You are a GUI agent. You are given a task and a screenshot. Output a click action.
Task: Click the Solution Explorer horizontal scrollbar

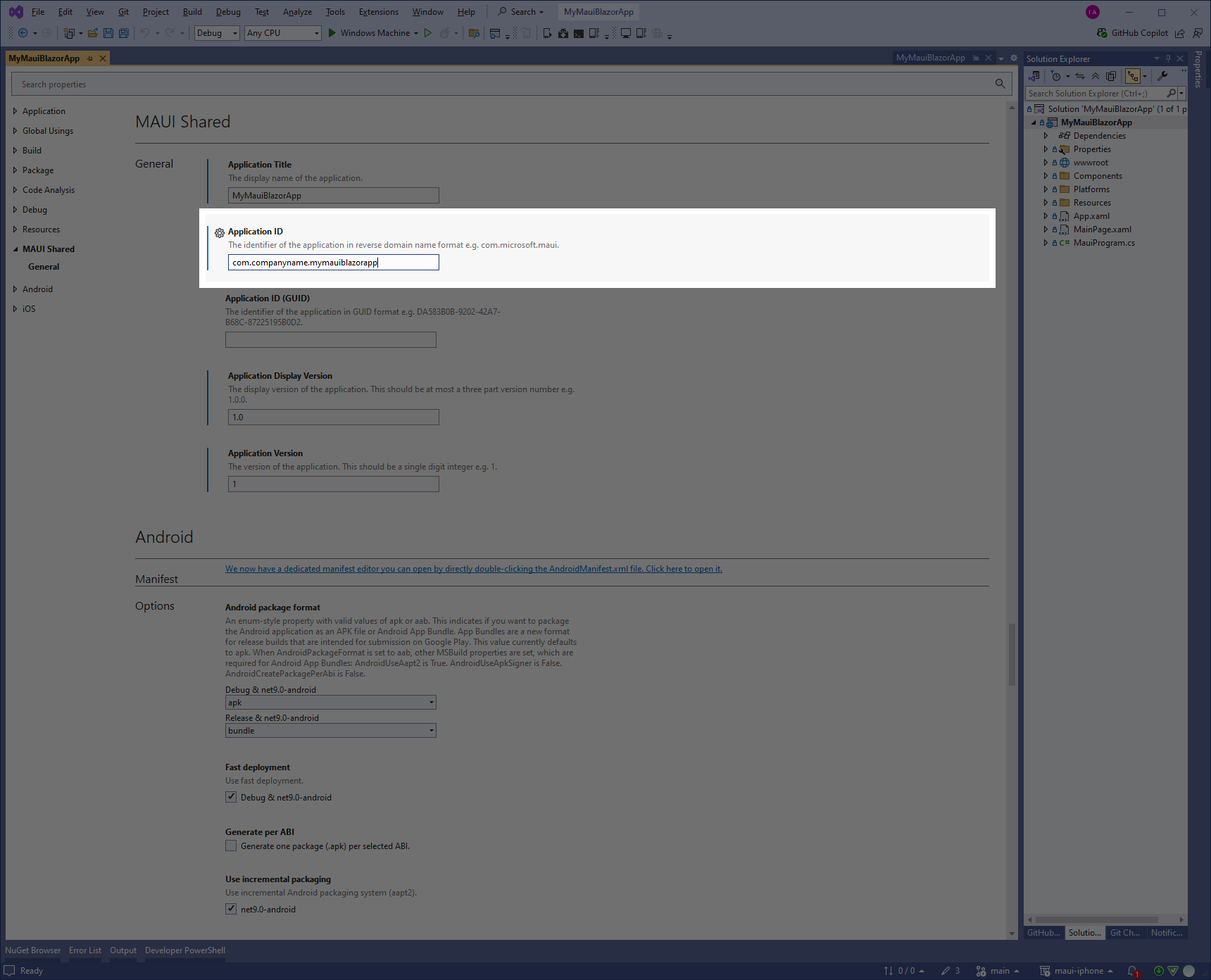[x=1097, y=919]
